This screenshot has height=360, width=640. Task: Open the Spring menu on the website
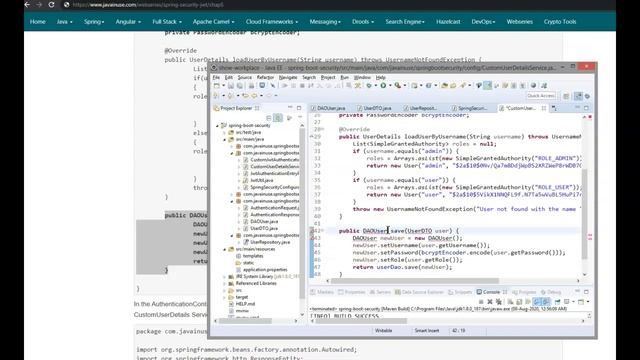[x=94, y=22]
